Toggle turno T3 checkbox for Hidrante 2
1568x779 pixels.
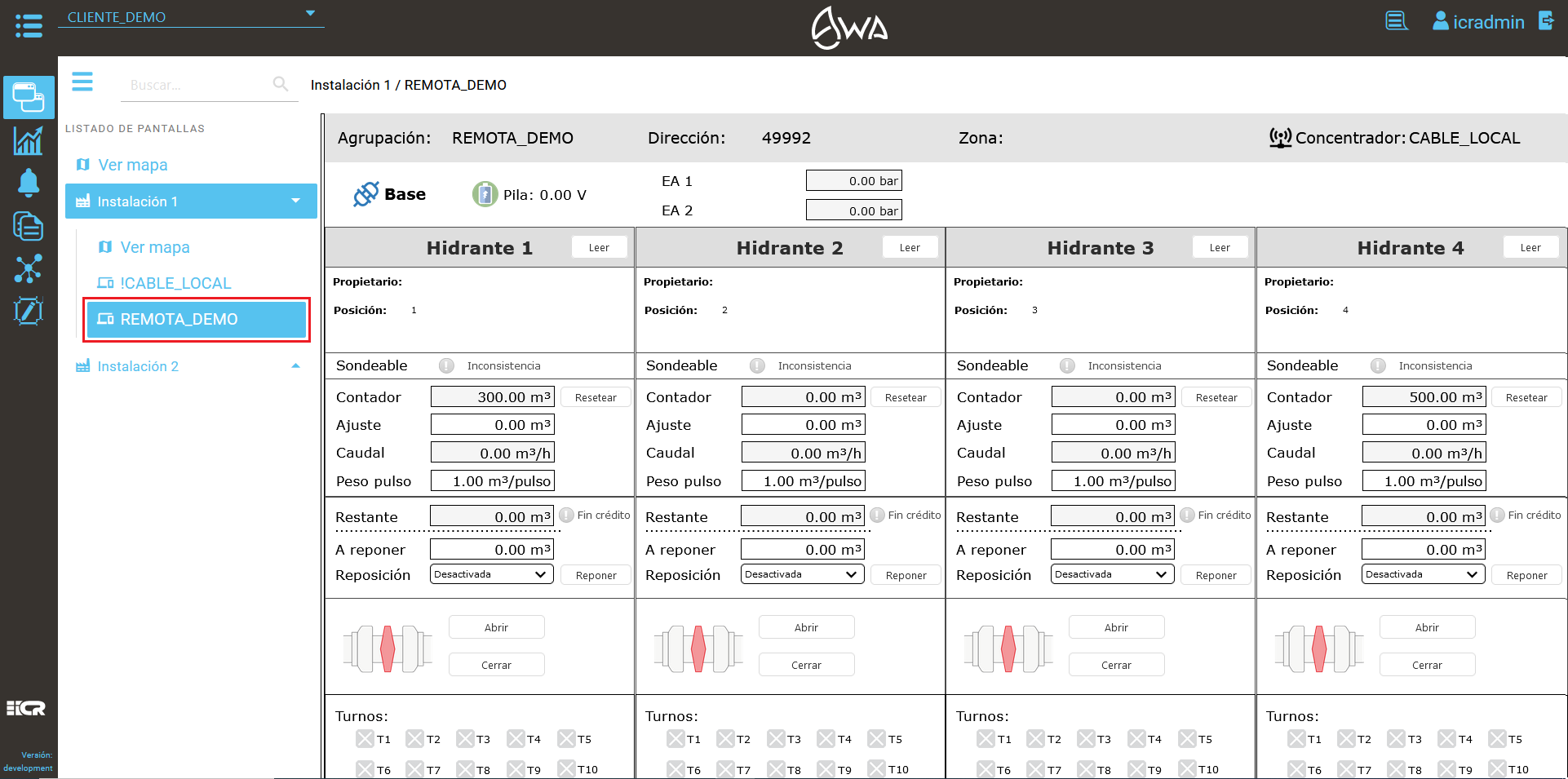[776, 739]
